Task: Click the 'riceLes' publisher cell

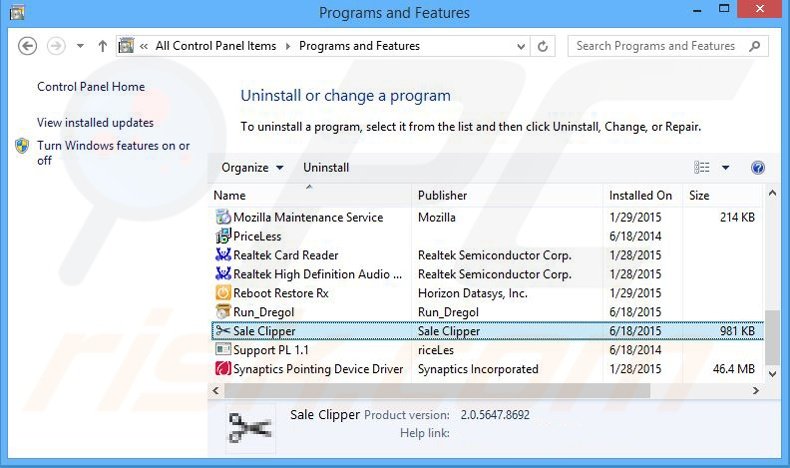Action: pyautogui.click(x=435, y=350)
